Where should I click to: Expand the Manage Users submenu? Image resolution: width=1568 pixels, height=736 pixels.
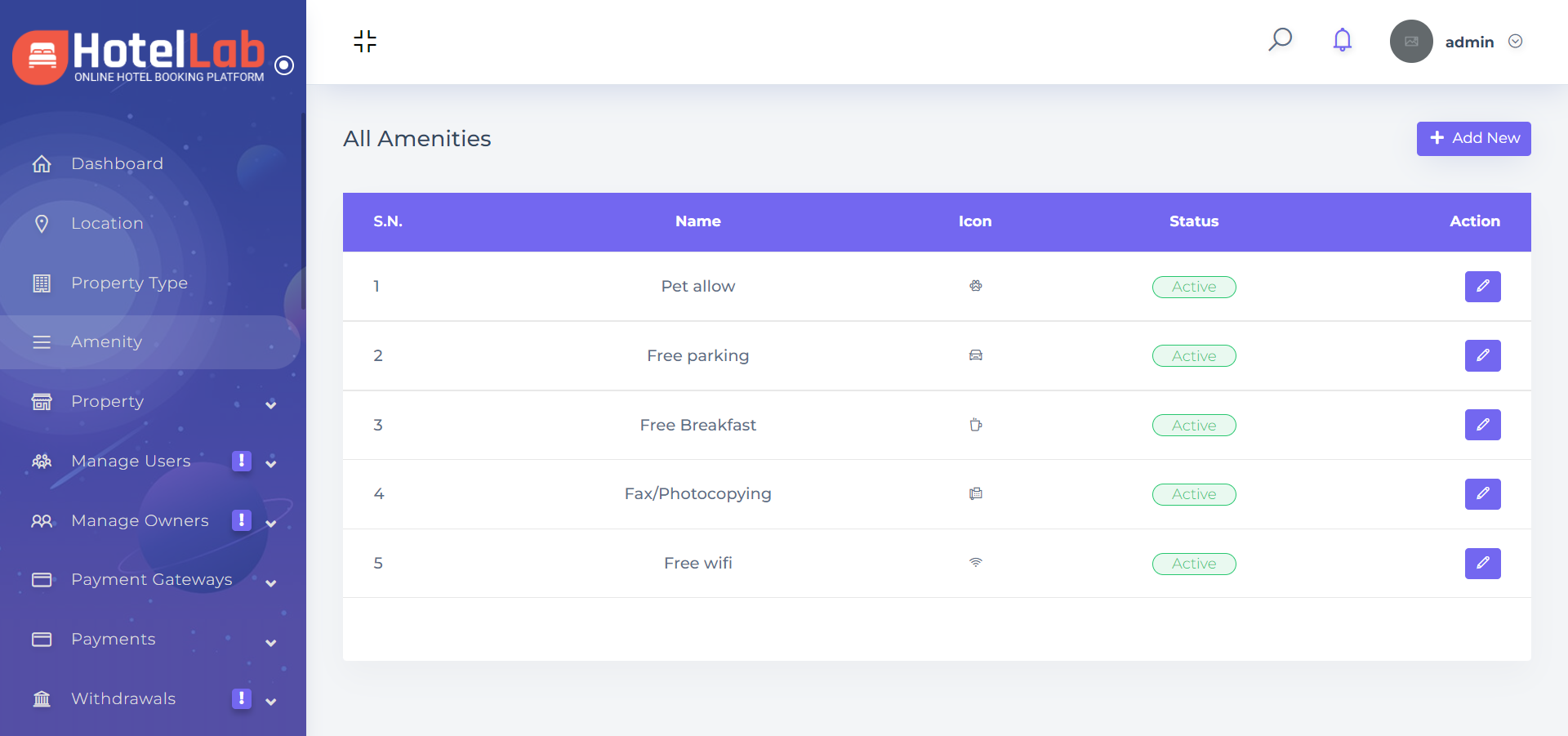point(270,463)
